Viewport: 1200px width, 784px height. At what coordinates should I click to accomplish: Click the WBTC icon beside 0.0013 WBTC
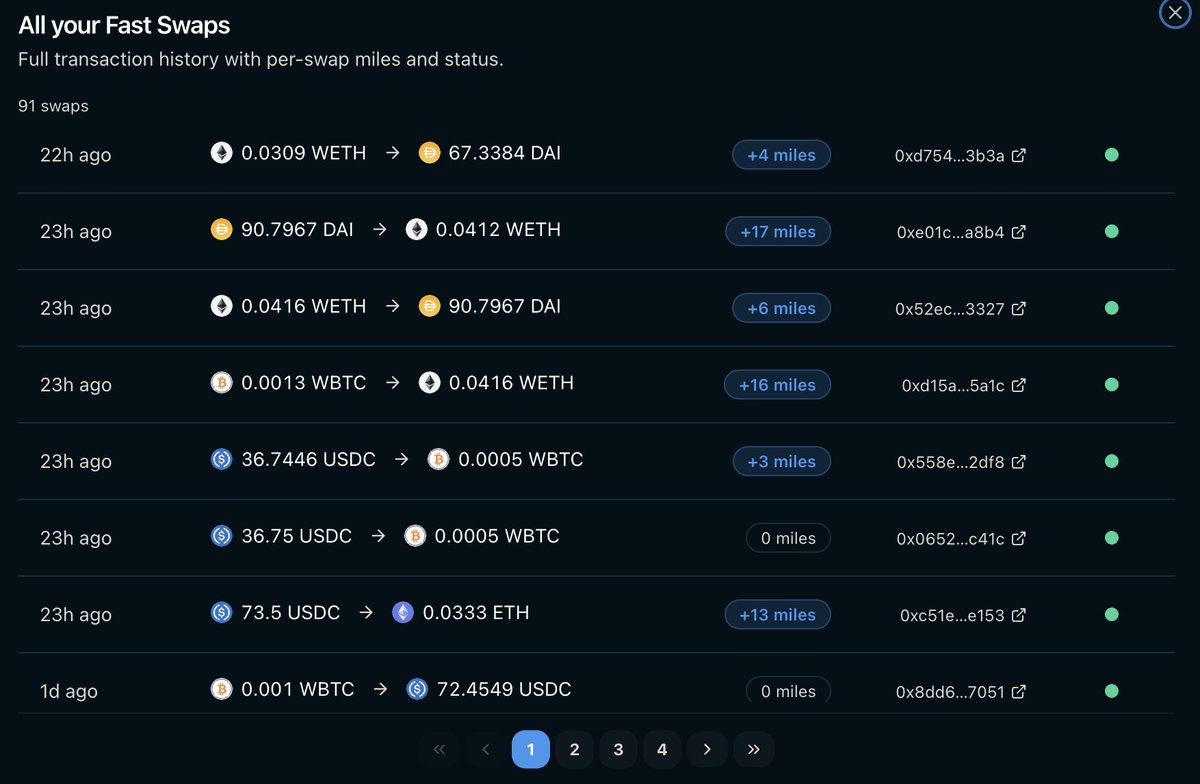pyautogui.click(x=221, y=384)
